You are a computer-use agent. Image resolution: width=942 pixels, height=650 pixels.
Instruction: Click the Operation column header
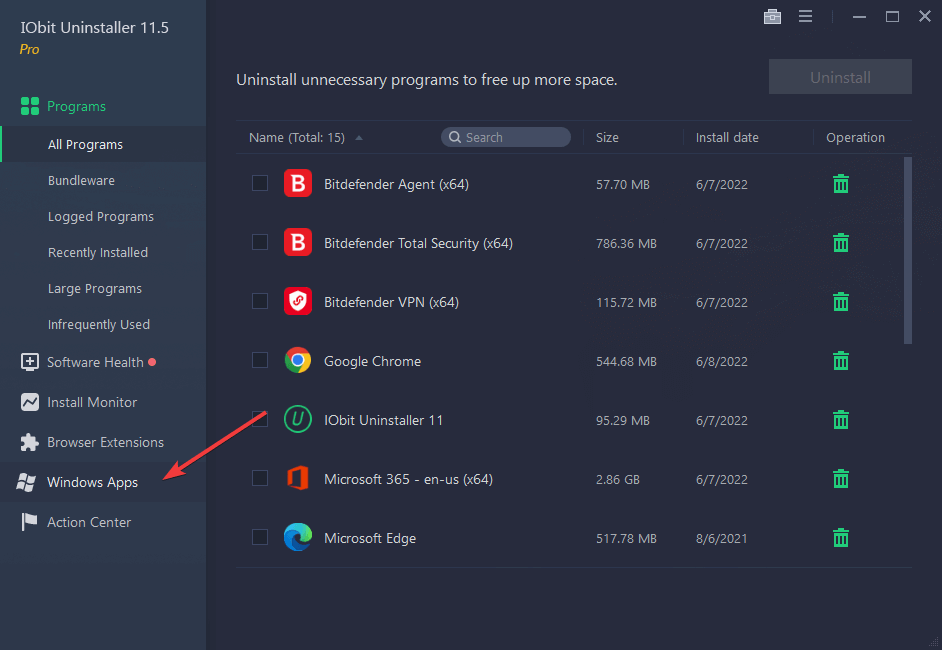point(855,138)
